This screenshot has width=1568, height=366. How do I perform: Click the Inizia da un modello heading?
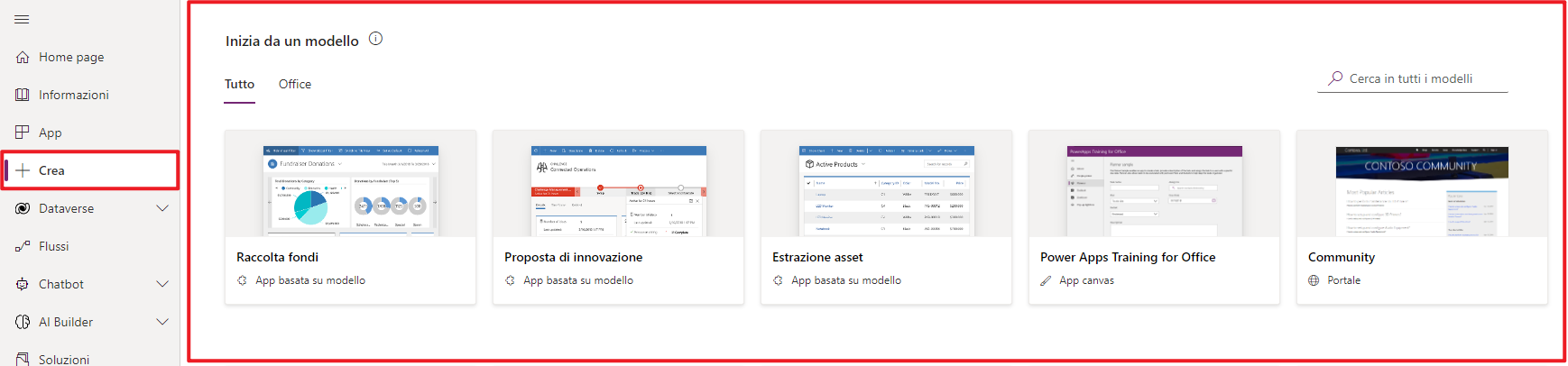point(292,41)
